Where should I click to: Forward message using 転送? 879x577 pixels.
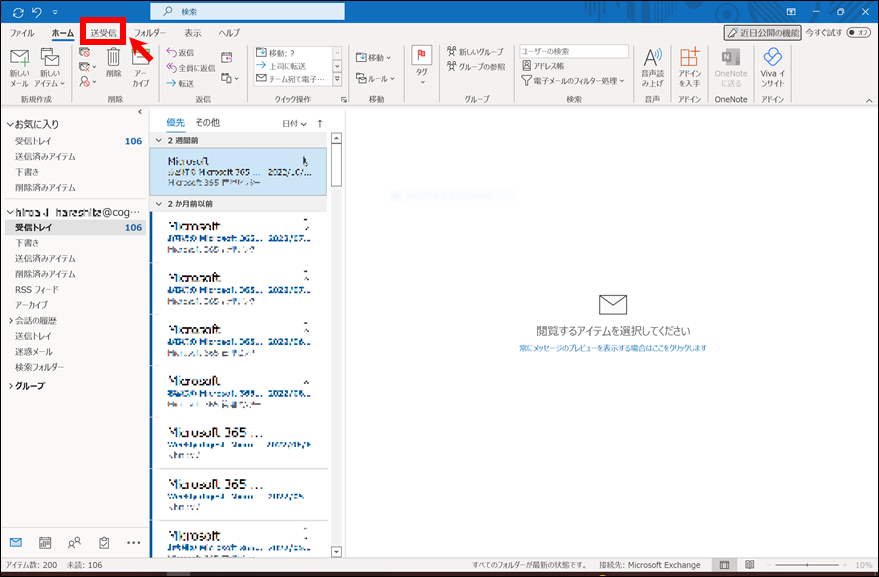[181, 83]
